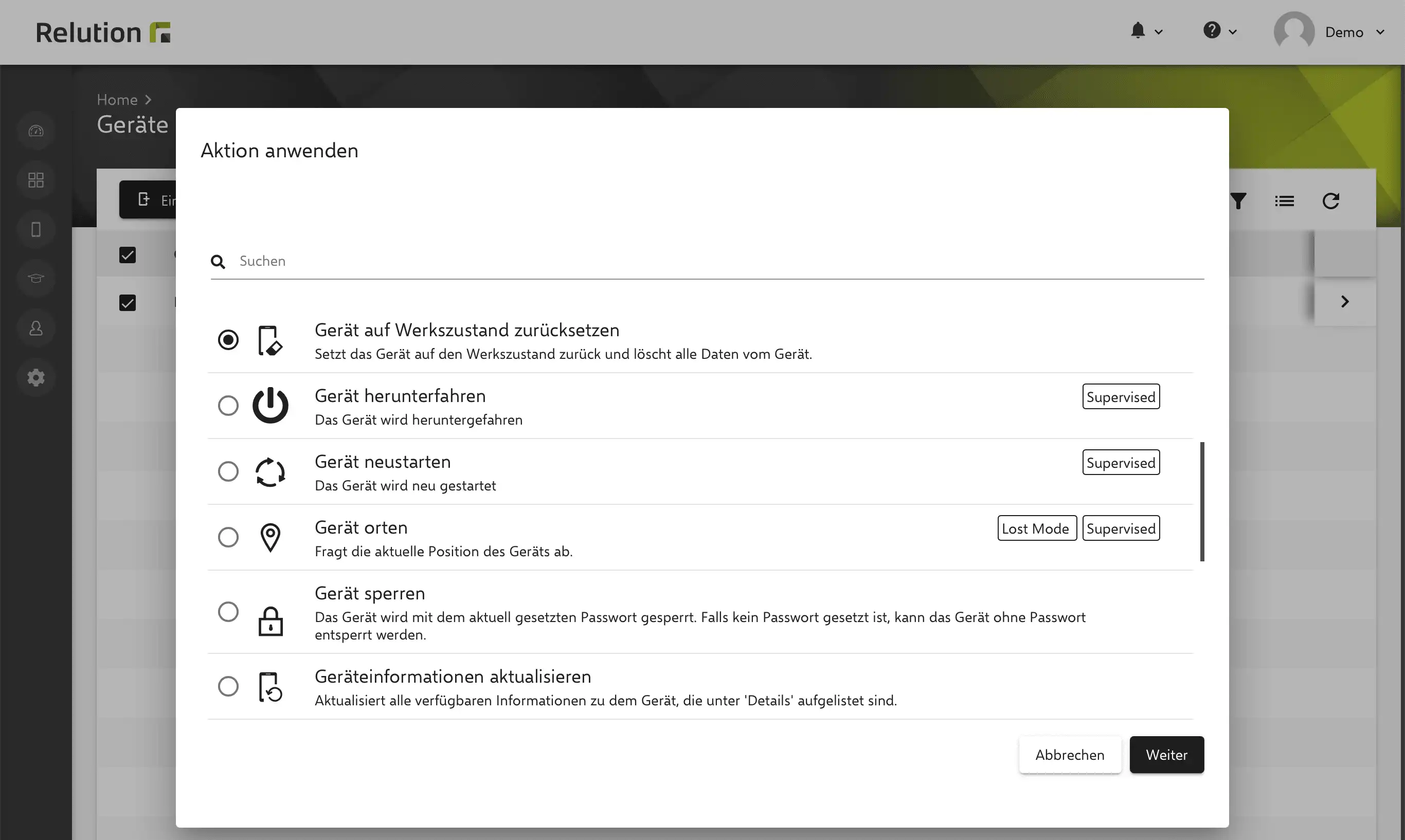Click the power shutdown icon

click(x=271, y=405)
